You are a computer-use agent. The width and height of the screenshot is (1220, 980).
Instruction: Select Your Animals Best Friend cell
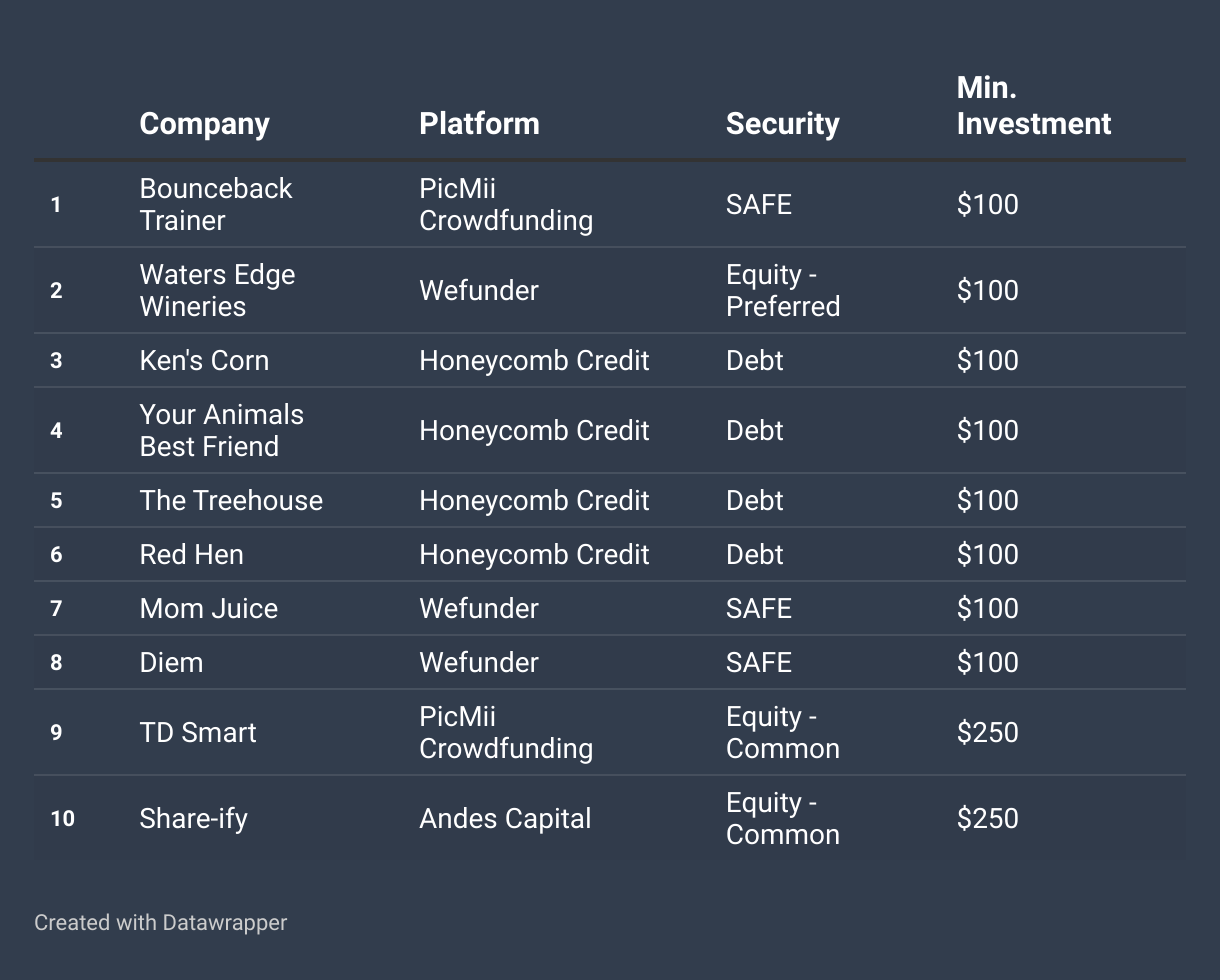(x=221, y=430)
